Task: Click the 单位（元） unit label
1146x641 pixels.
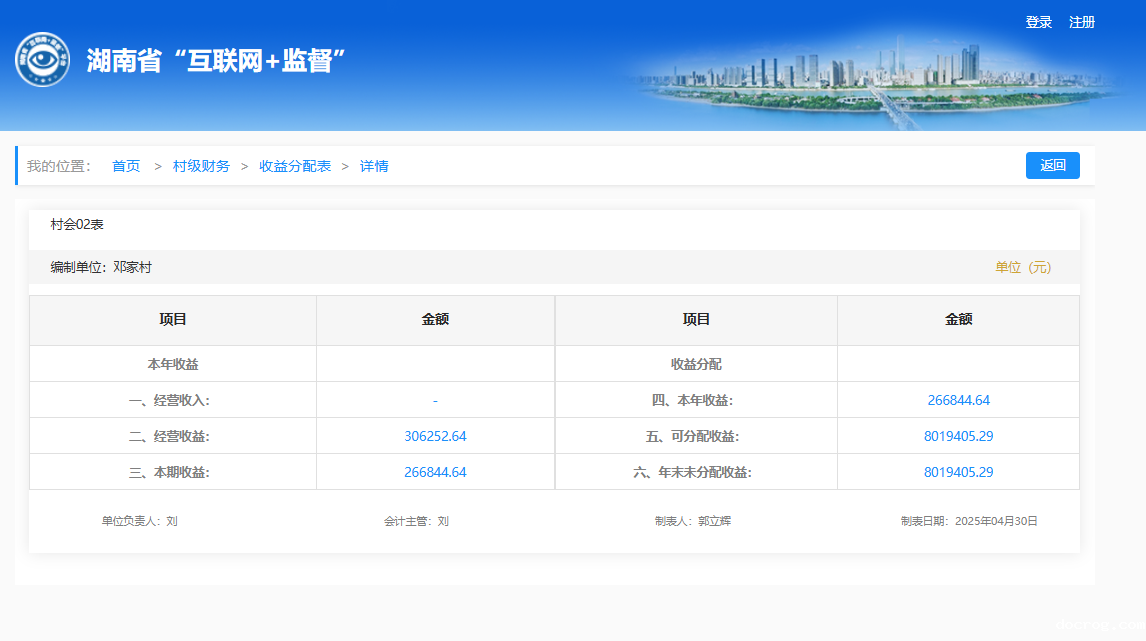Action: click(1022, 267)
